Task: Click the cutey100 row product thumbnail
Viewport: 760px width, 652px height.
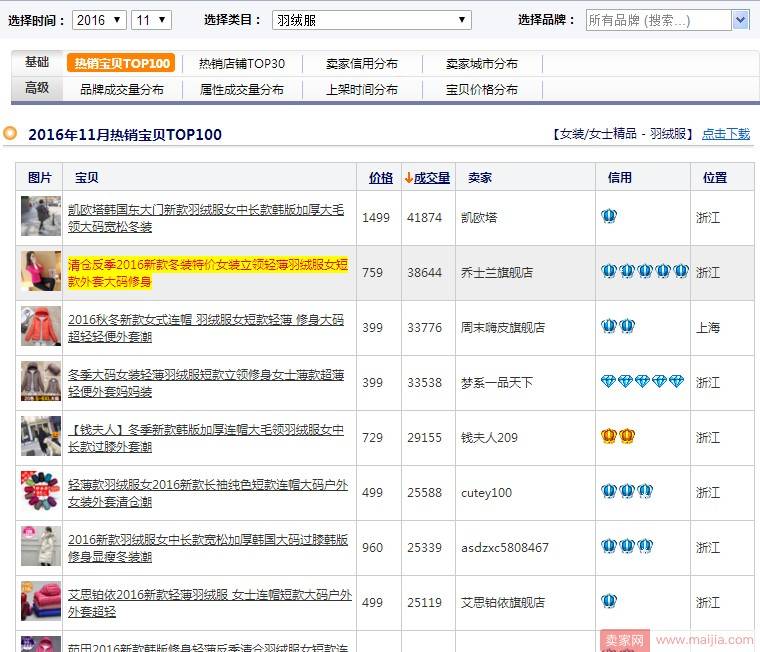Action: (x=41, y=491)
